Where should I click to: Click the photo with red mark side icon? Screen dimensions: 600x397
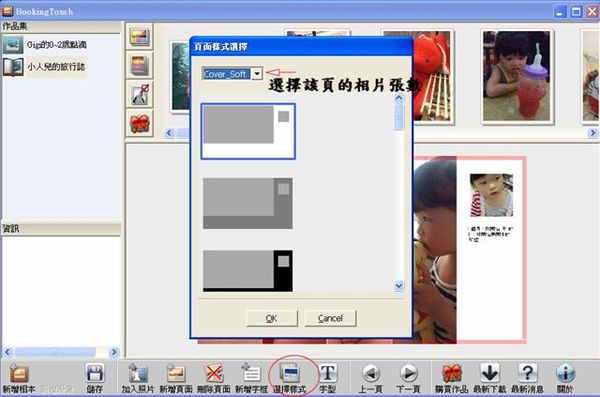tap(139, 94)
